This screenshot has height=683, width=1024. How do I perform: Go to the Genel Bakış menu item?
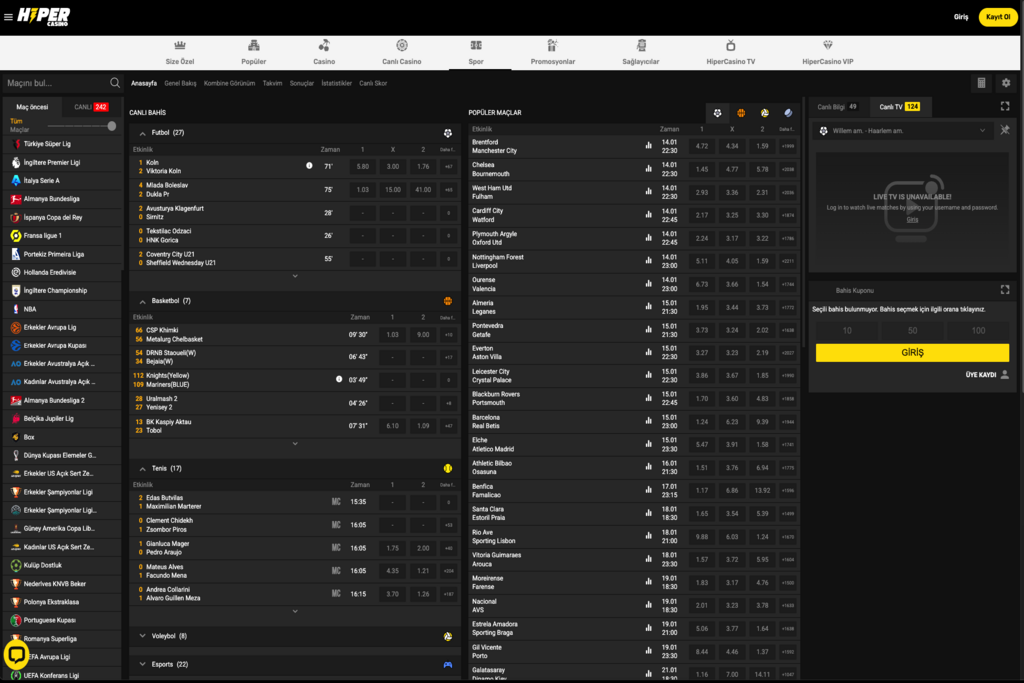(180, 84)
